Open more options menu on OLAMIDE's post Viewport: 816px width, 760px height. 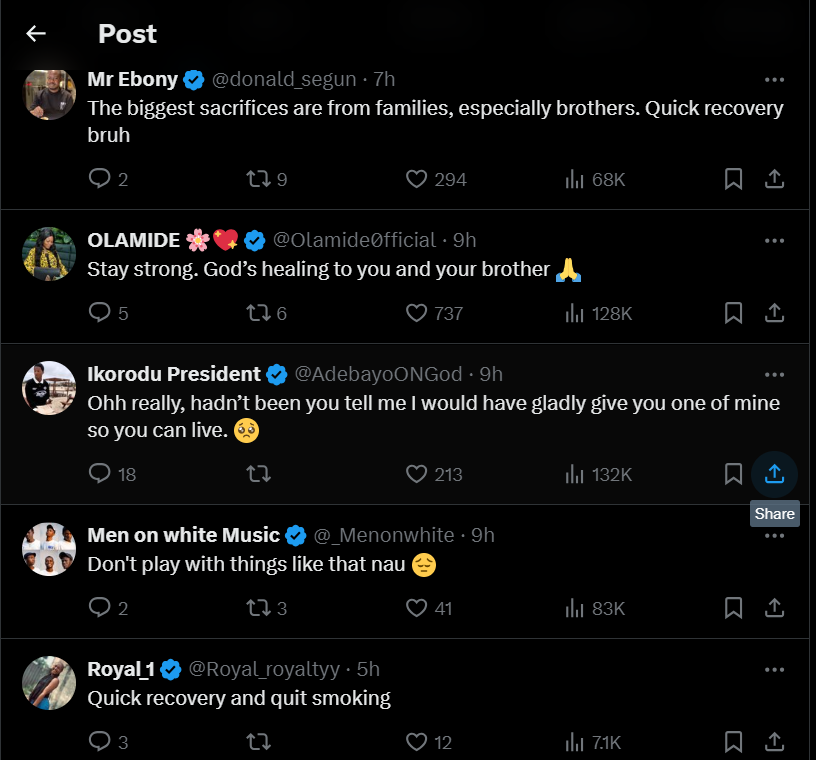pos(774,240)
